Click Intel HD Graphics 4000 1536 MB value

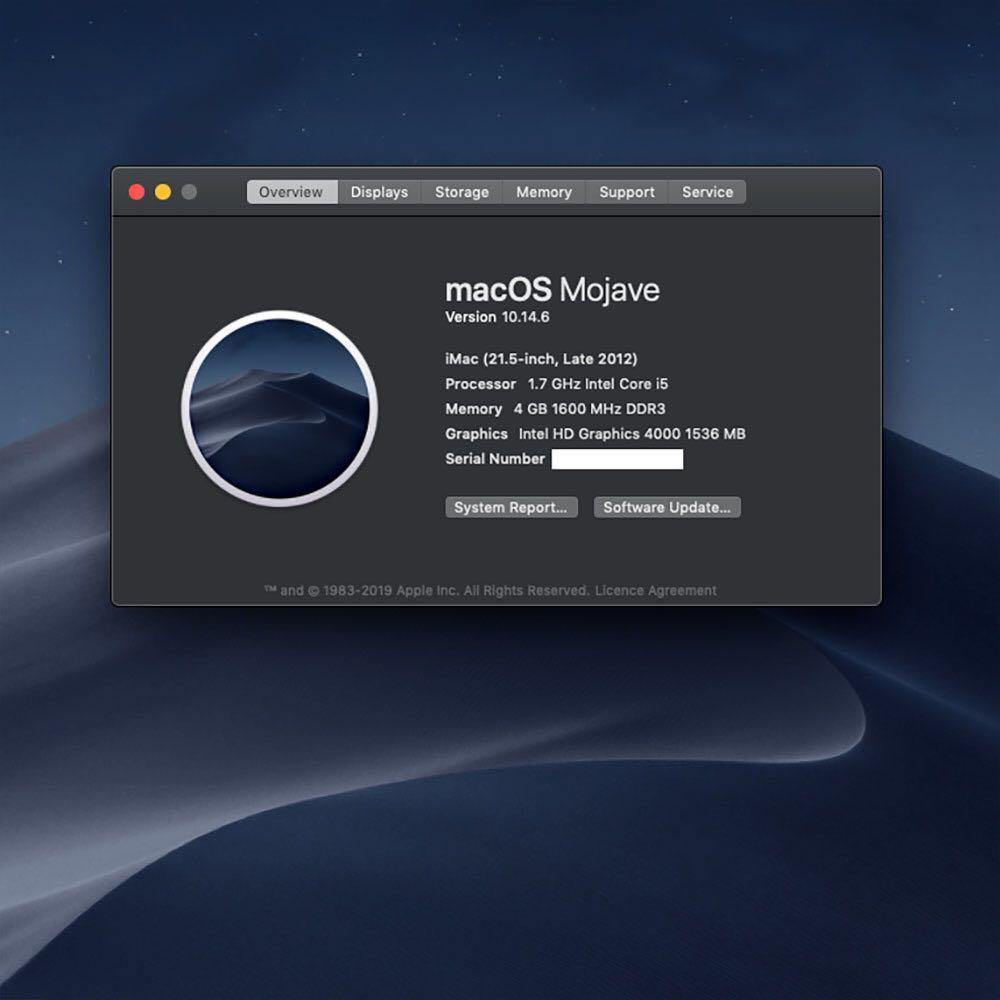(x=632, y=434)
